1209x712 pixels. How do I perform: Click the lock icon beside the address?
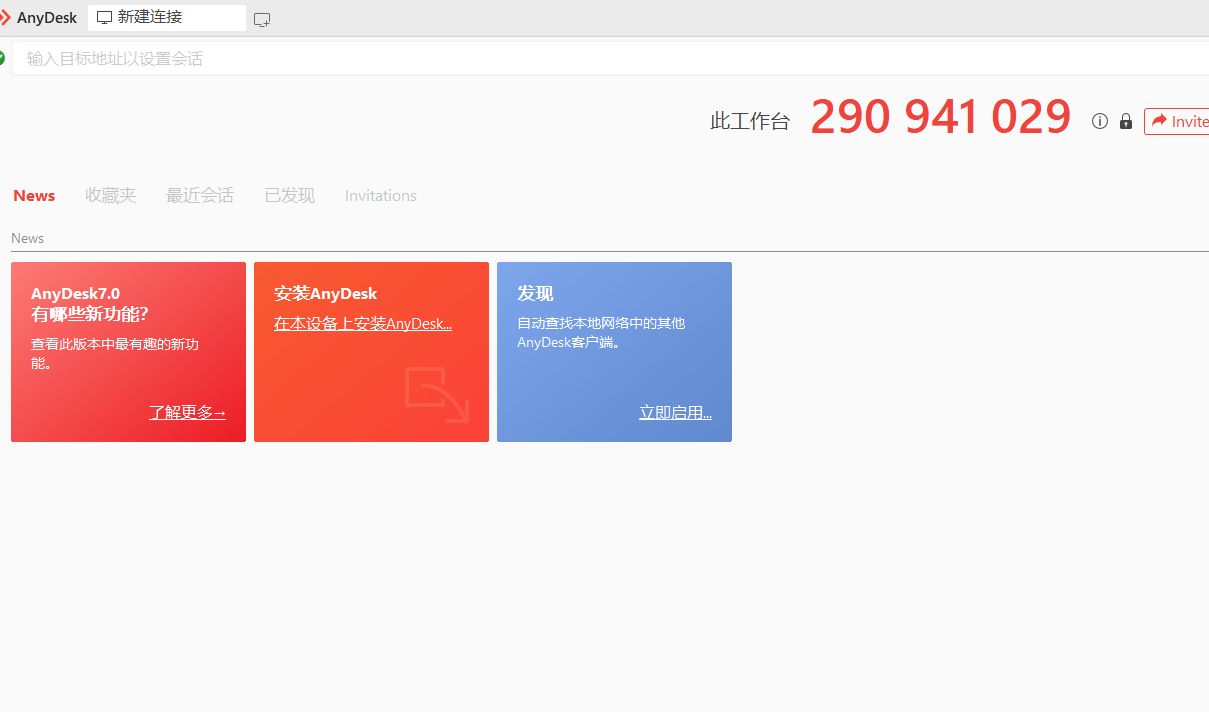[1126, 121]
